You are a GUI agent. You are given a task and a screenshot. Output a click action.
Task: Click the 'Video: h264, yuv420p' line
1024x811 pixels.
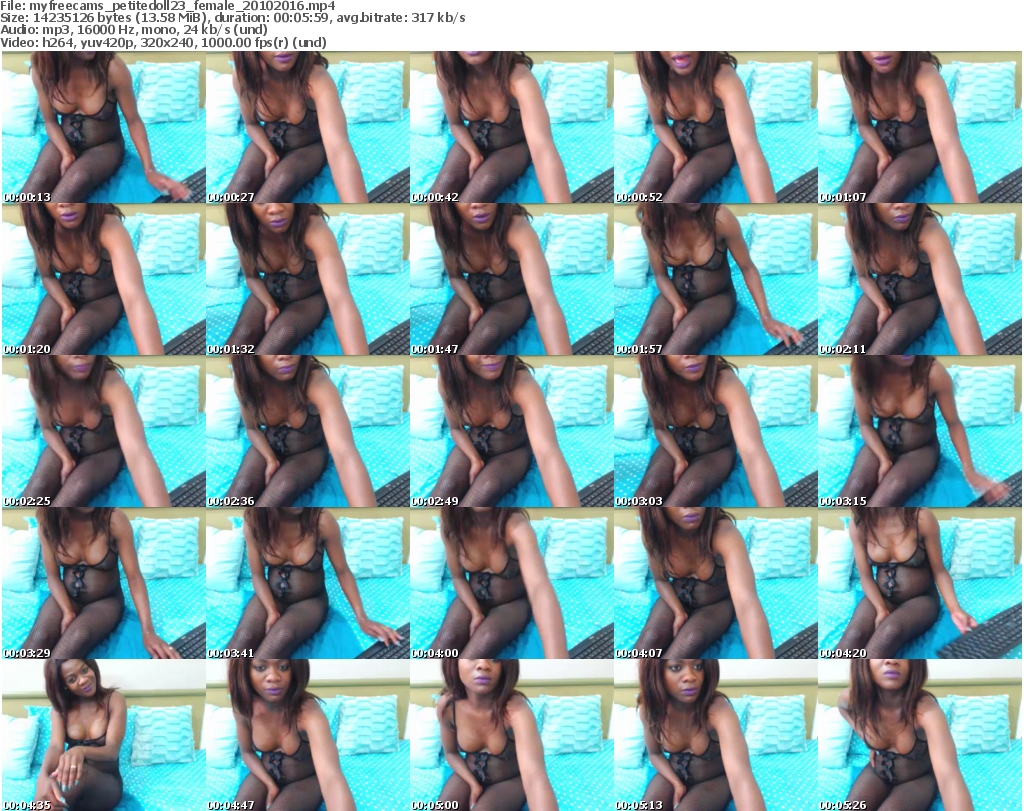pyautogui.click(x=163, y=42)
